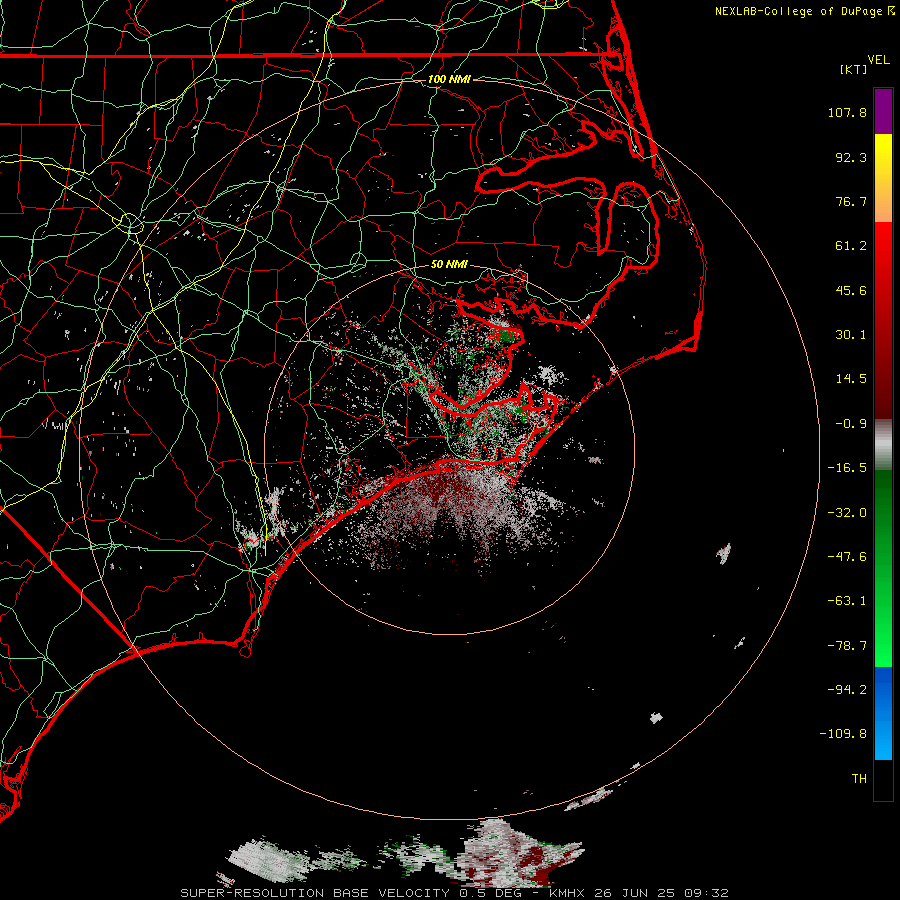This screenshot has height=900, width=900.
Task: Click the 14.5 legend value
Action: pos(851,379)
